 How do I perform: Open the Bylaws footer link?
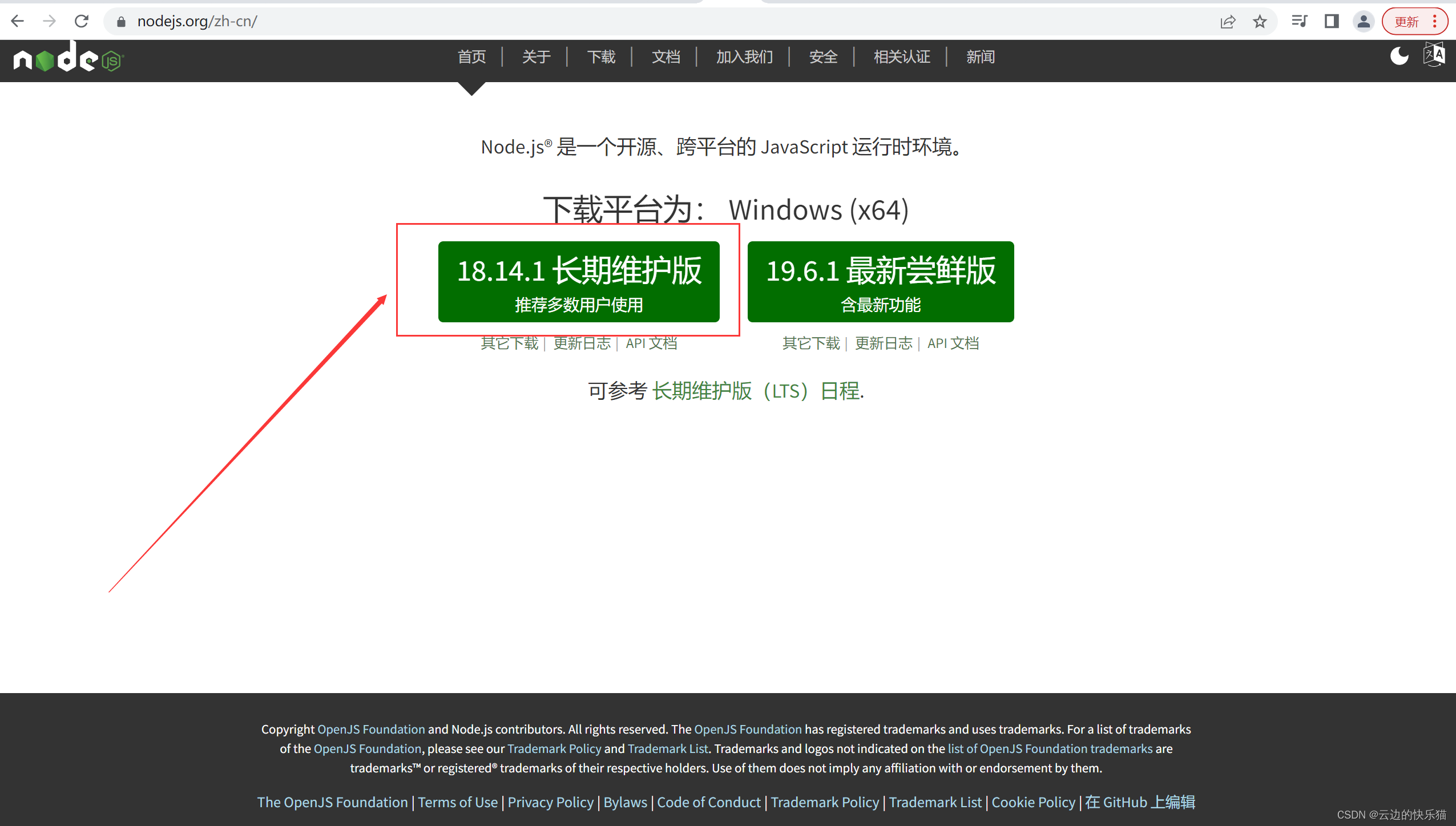pyautogui.click(x=626, y=802)
